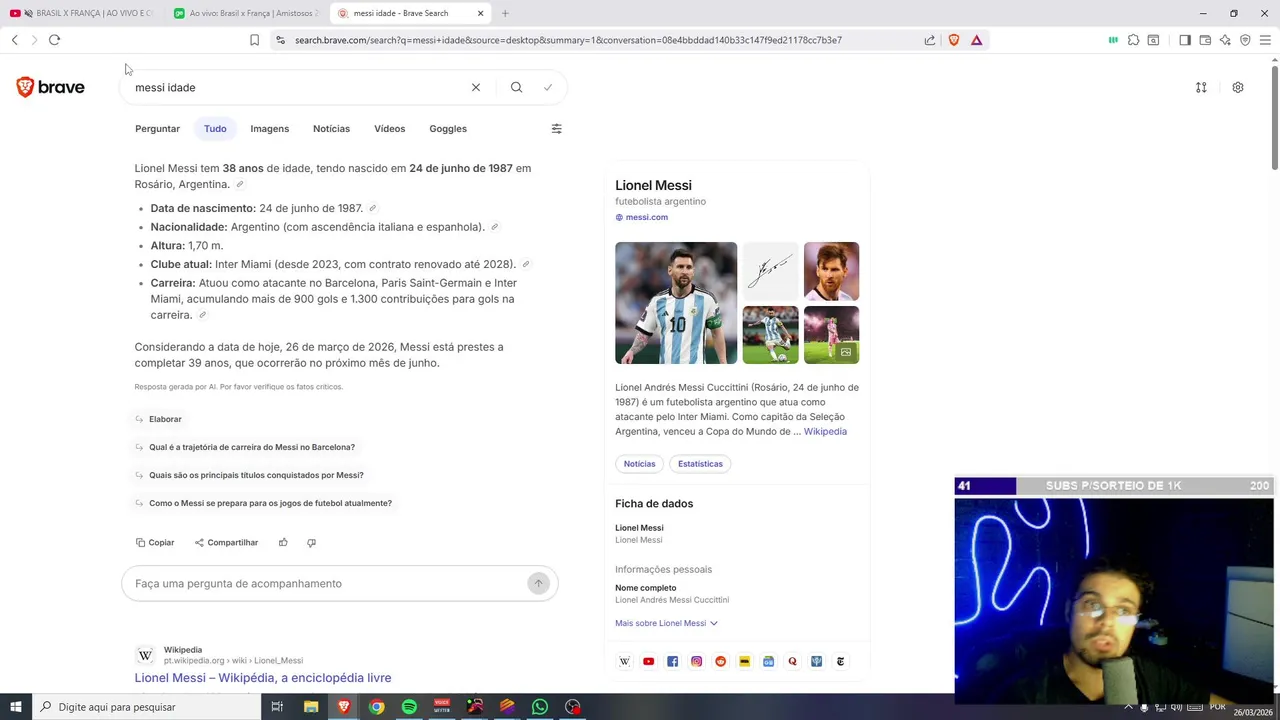Reload the current page

pos(54,40)
